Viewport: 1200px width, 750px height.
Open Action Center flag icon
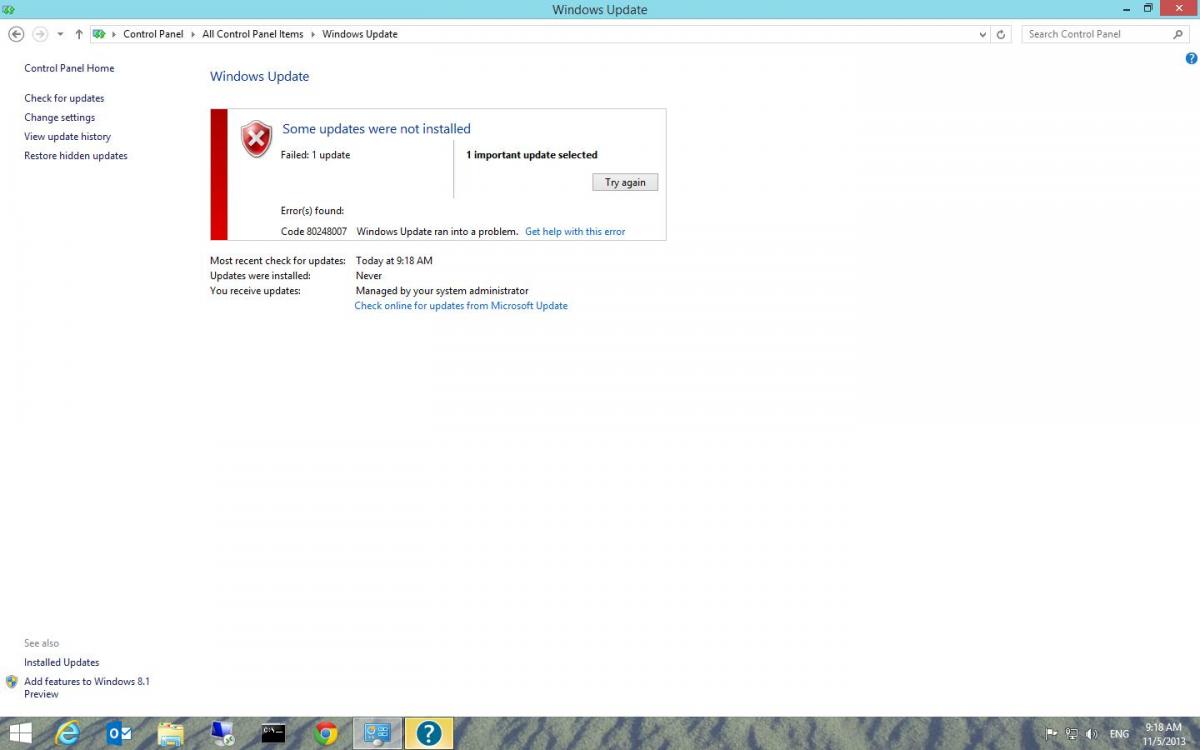[x=1052, y=733]
